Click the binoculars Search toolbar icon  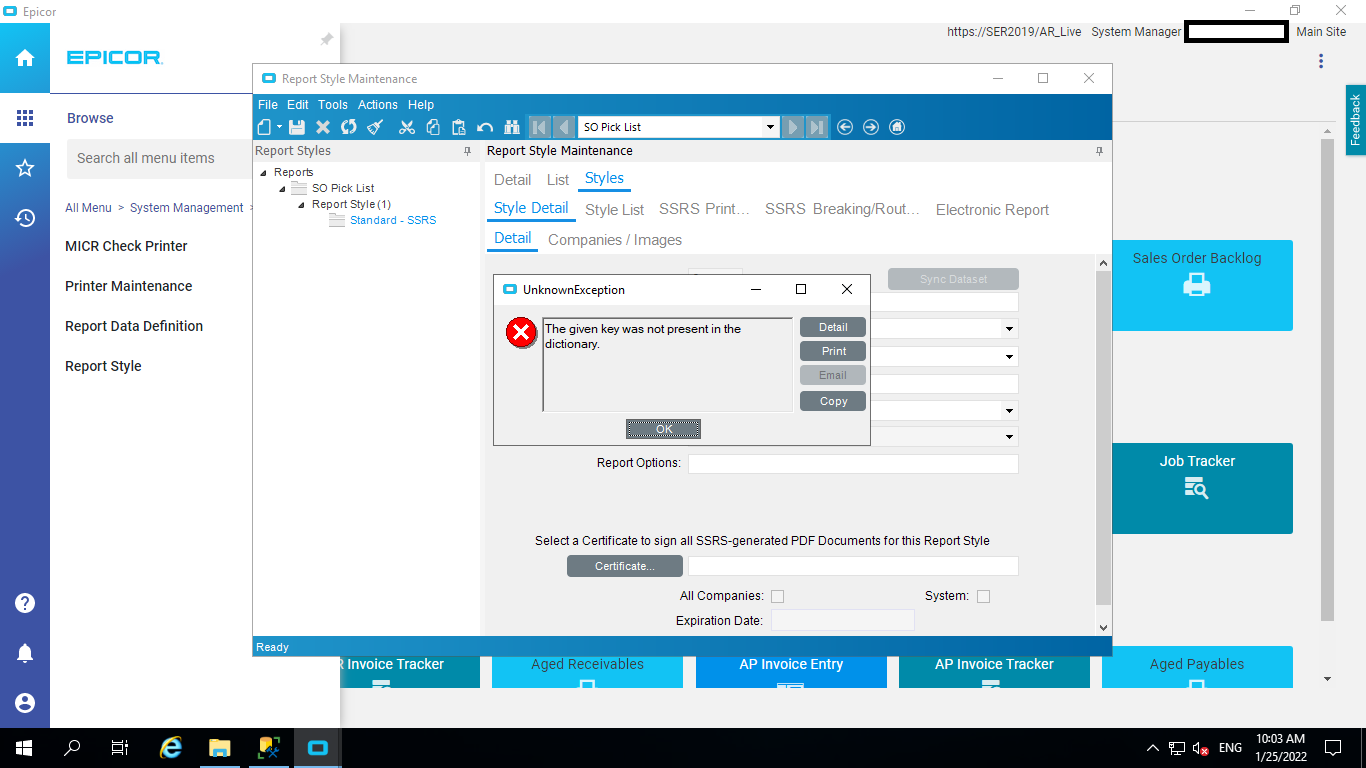tap(511, 127)
